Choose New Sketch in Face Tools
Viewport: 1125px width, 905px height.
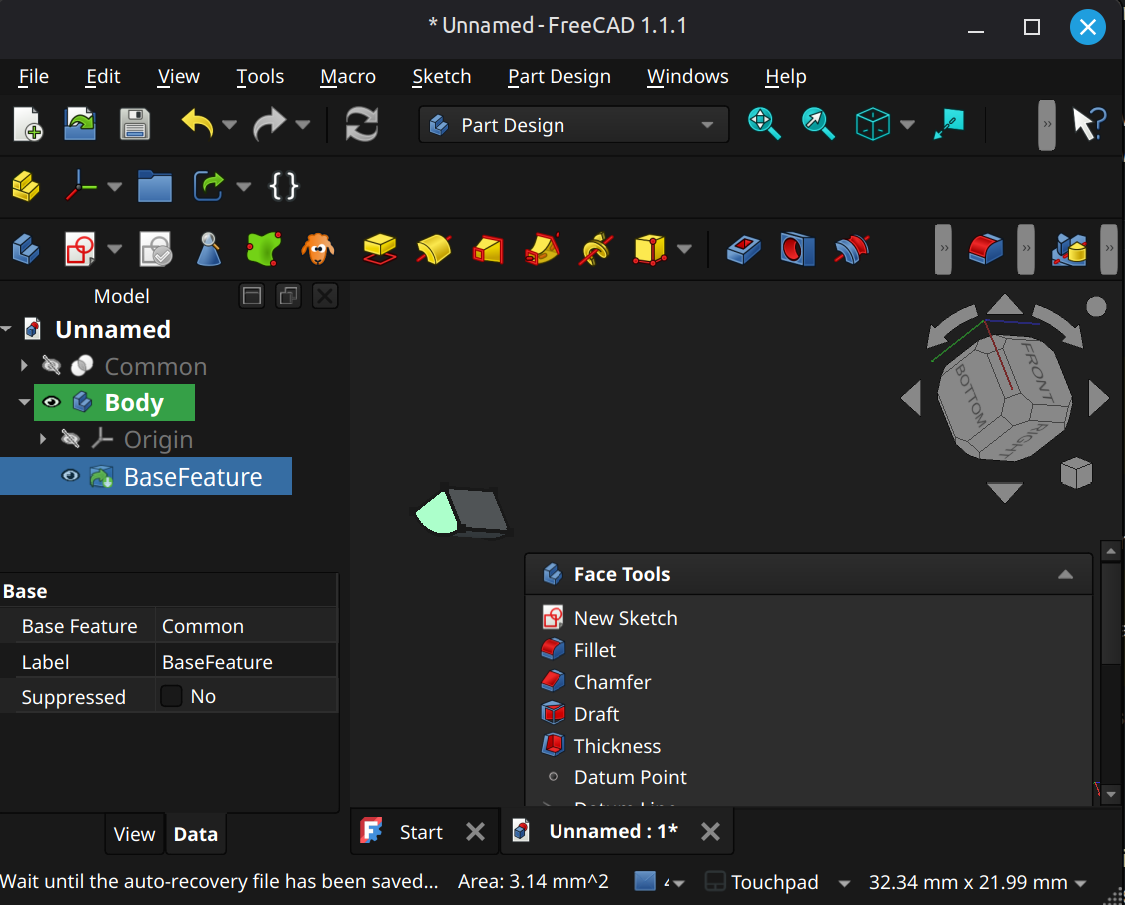(625, 618)
